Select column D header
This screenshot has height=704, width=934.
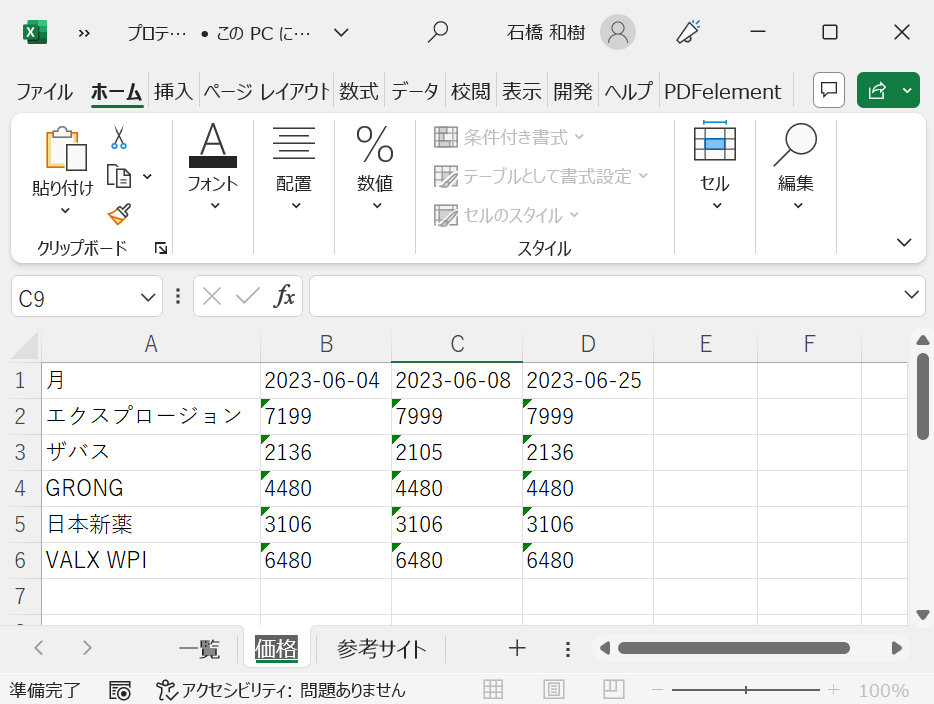coord(588,345)
